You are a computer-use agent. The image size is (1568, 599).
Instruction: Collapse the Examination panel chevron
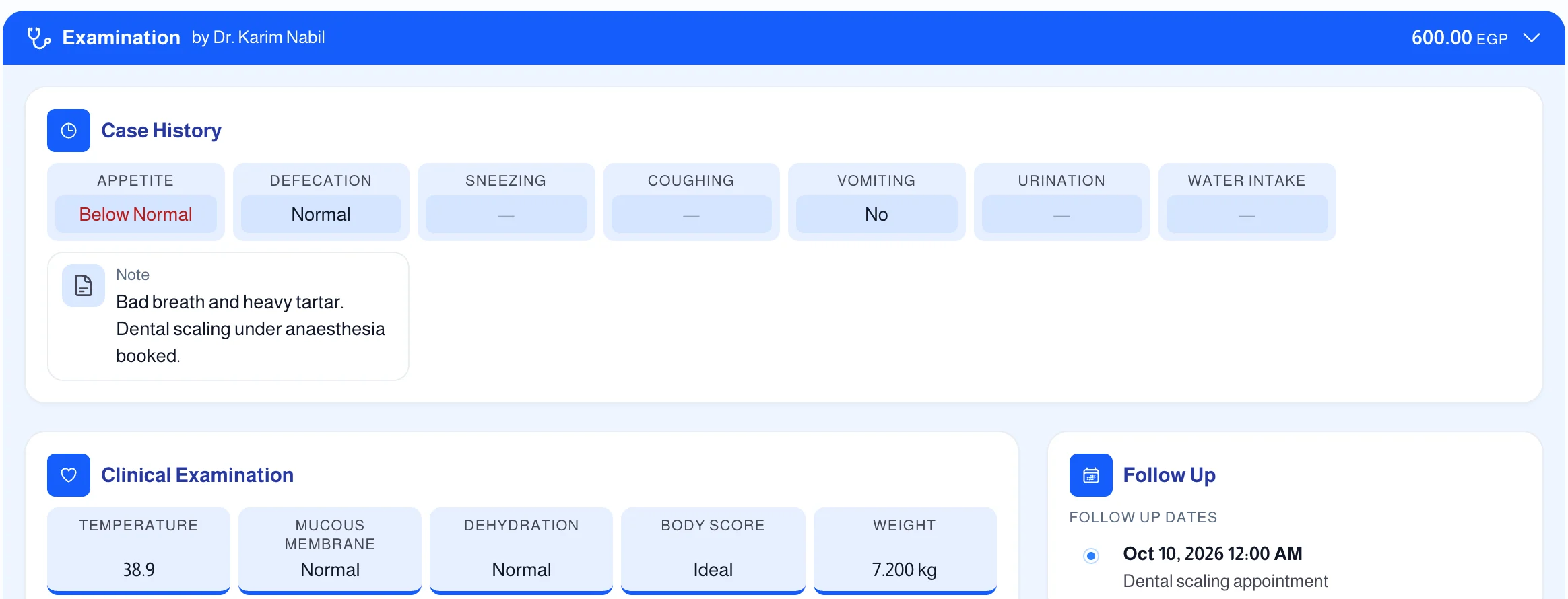1532,38
